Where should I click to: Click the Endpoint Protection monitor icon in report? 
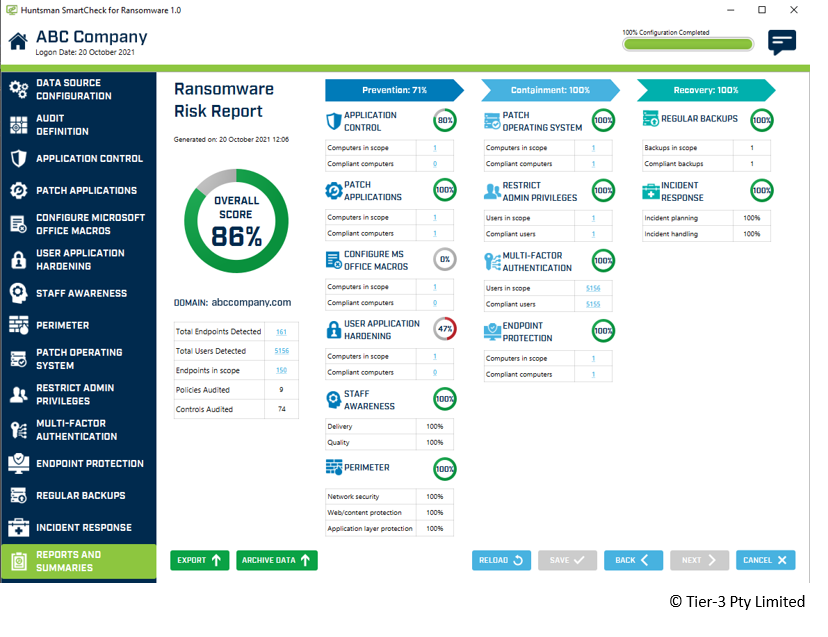492,332
